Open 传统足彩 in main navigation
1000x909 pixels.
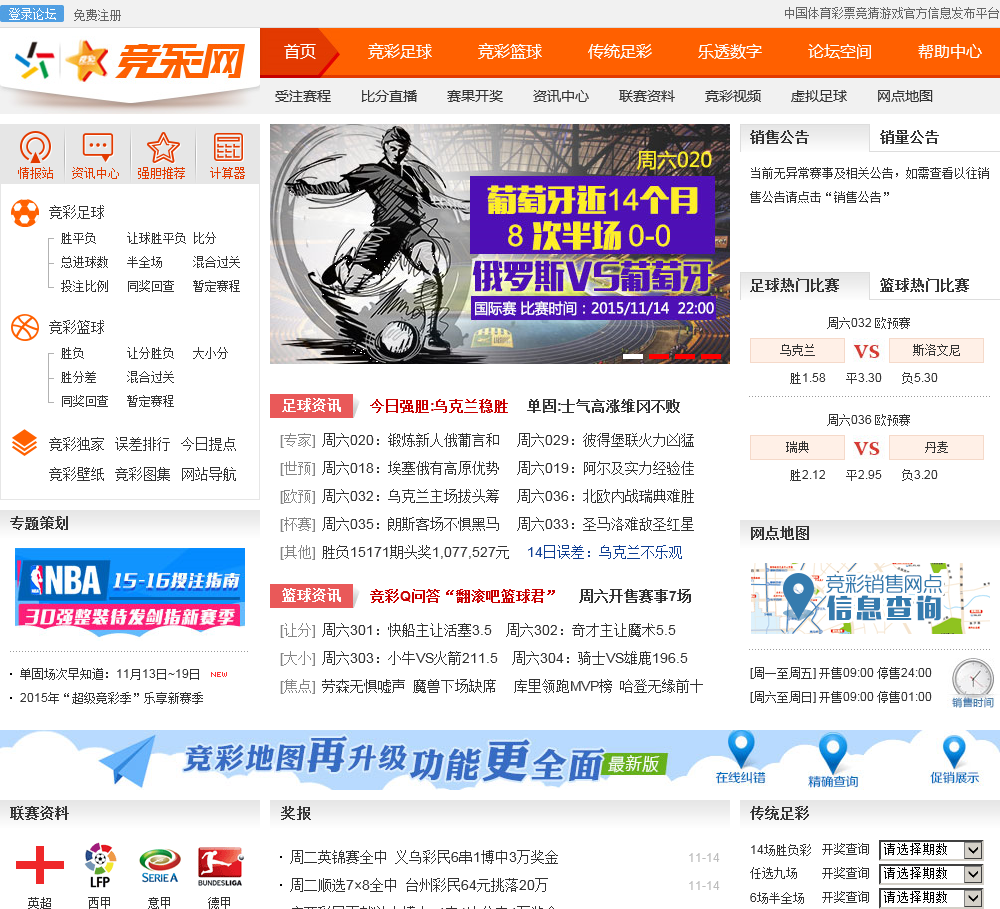(x=619, y=52)
